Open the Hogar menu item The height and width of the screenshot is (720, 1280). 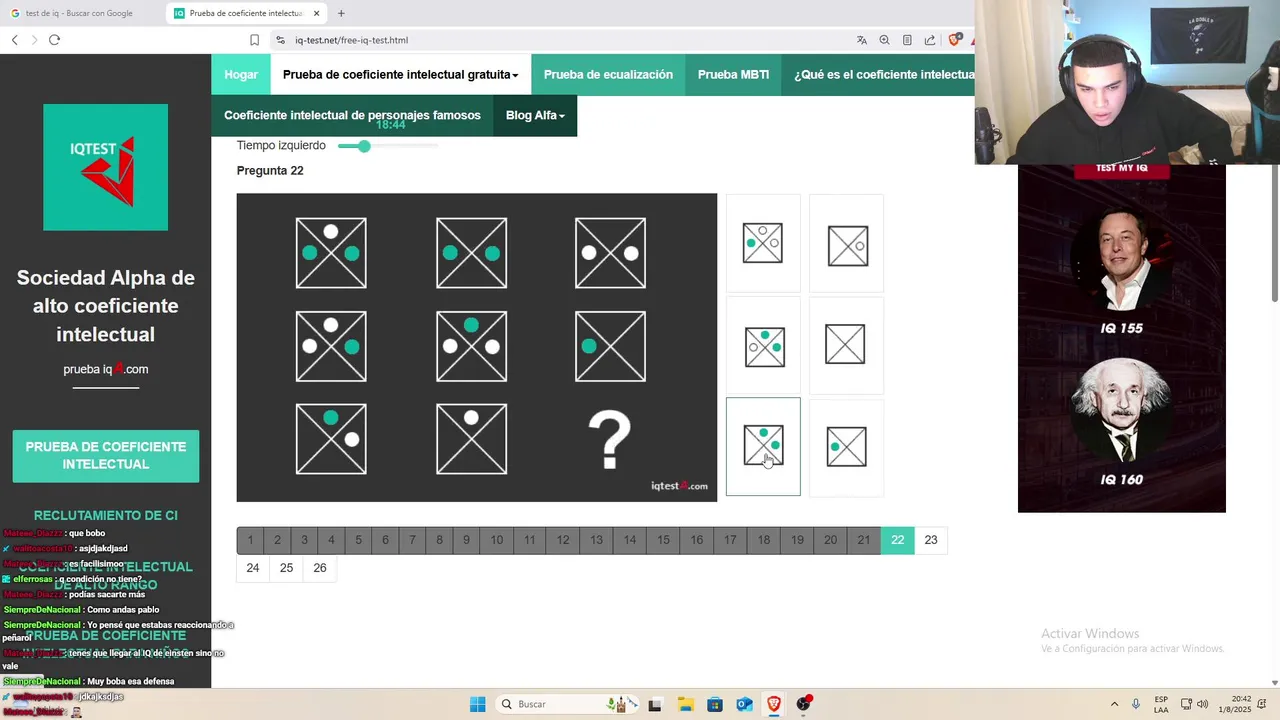(x=241, y=75)
